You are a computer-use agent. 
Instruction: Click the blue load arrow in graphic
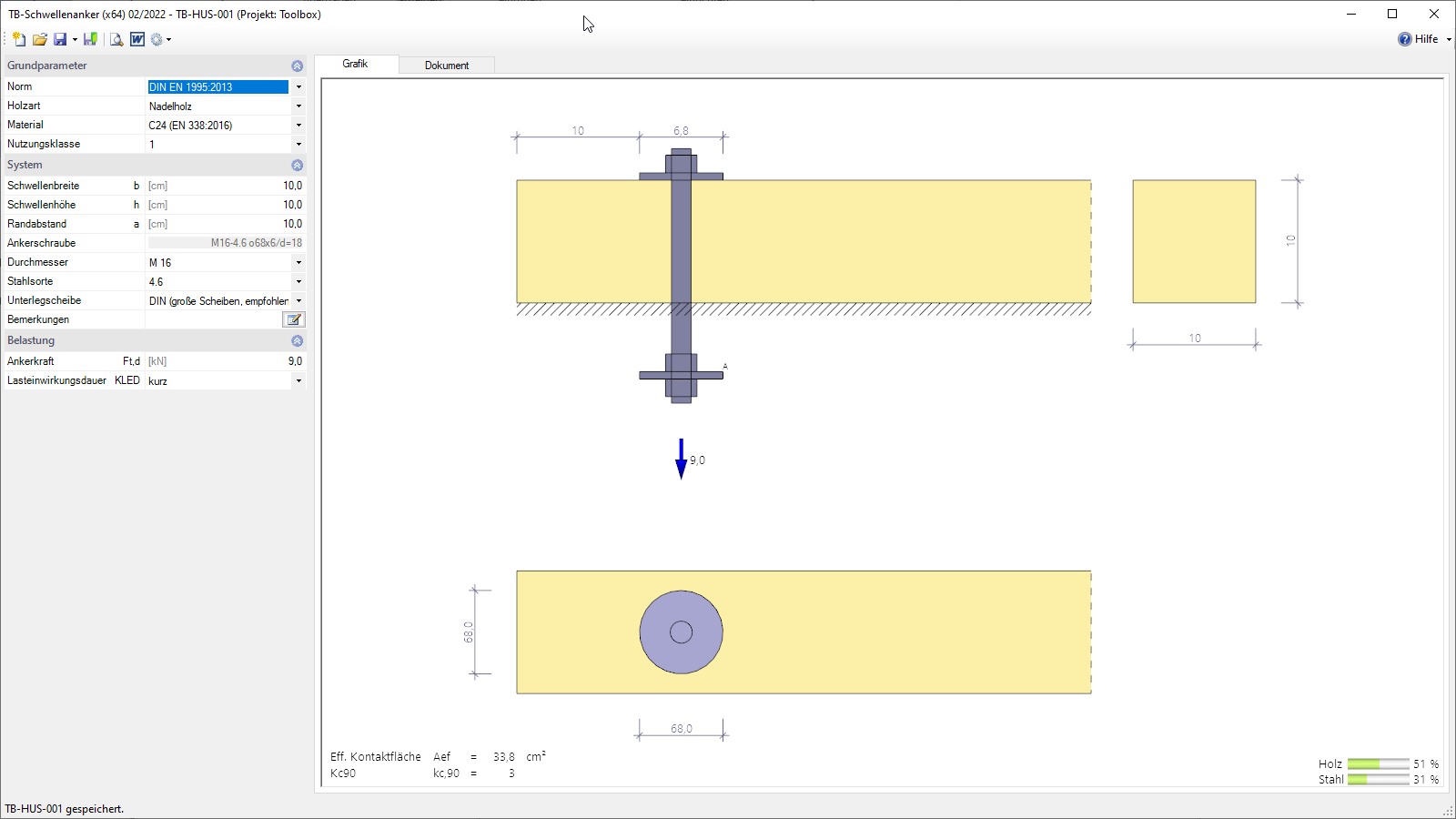[681, 459]
